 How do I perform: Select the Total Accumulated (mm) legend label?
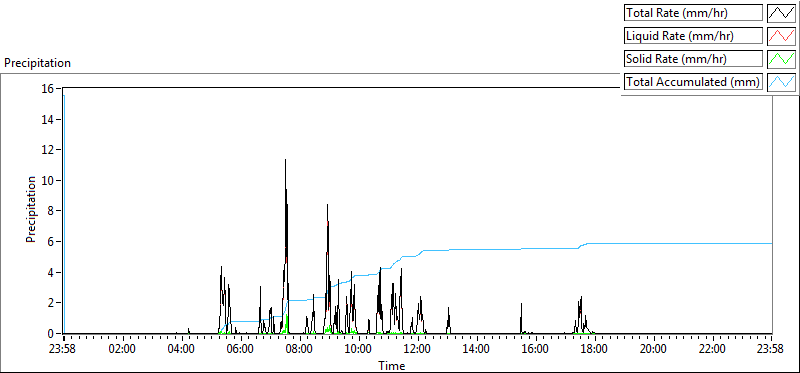693,82
